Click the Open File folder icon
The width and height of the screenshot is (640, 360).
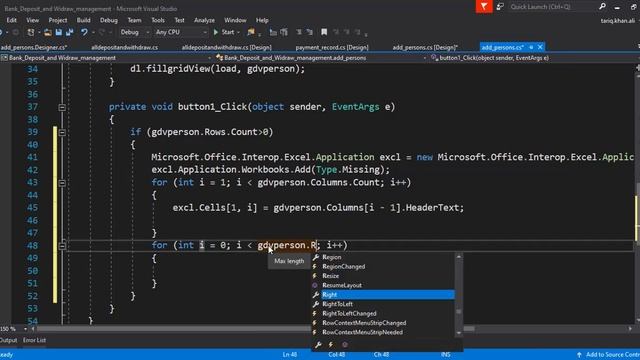click(x=48, y=32)
